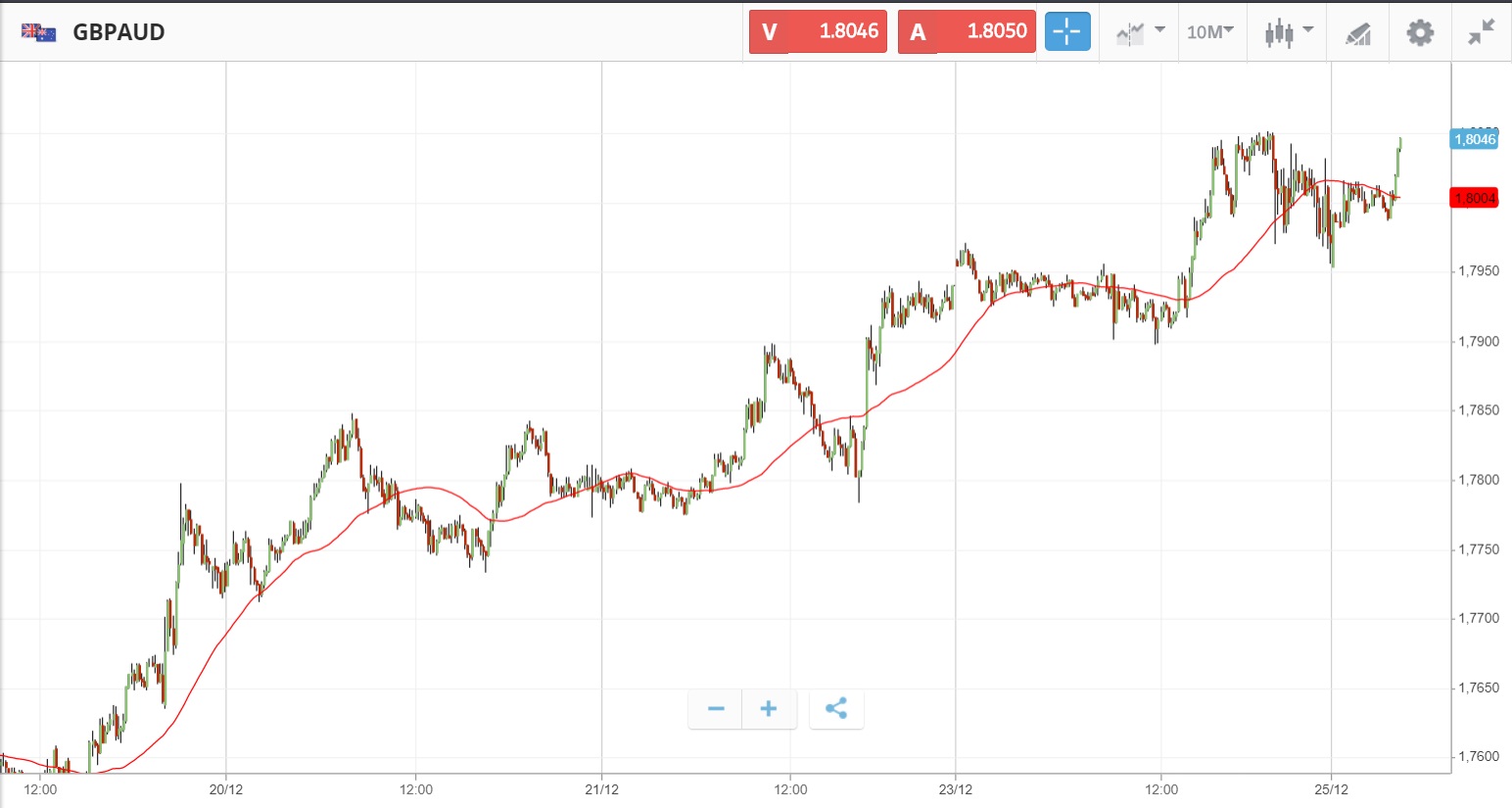Image resolution: width=1512 pixels, height=808 pixels.
Task: Click the 25/12 date marker on time axis
Action: pyautogui.click(x=1332, y=789)
